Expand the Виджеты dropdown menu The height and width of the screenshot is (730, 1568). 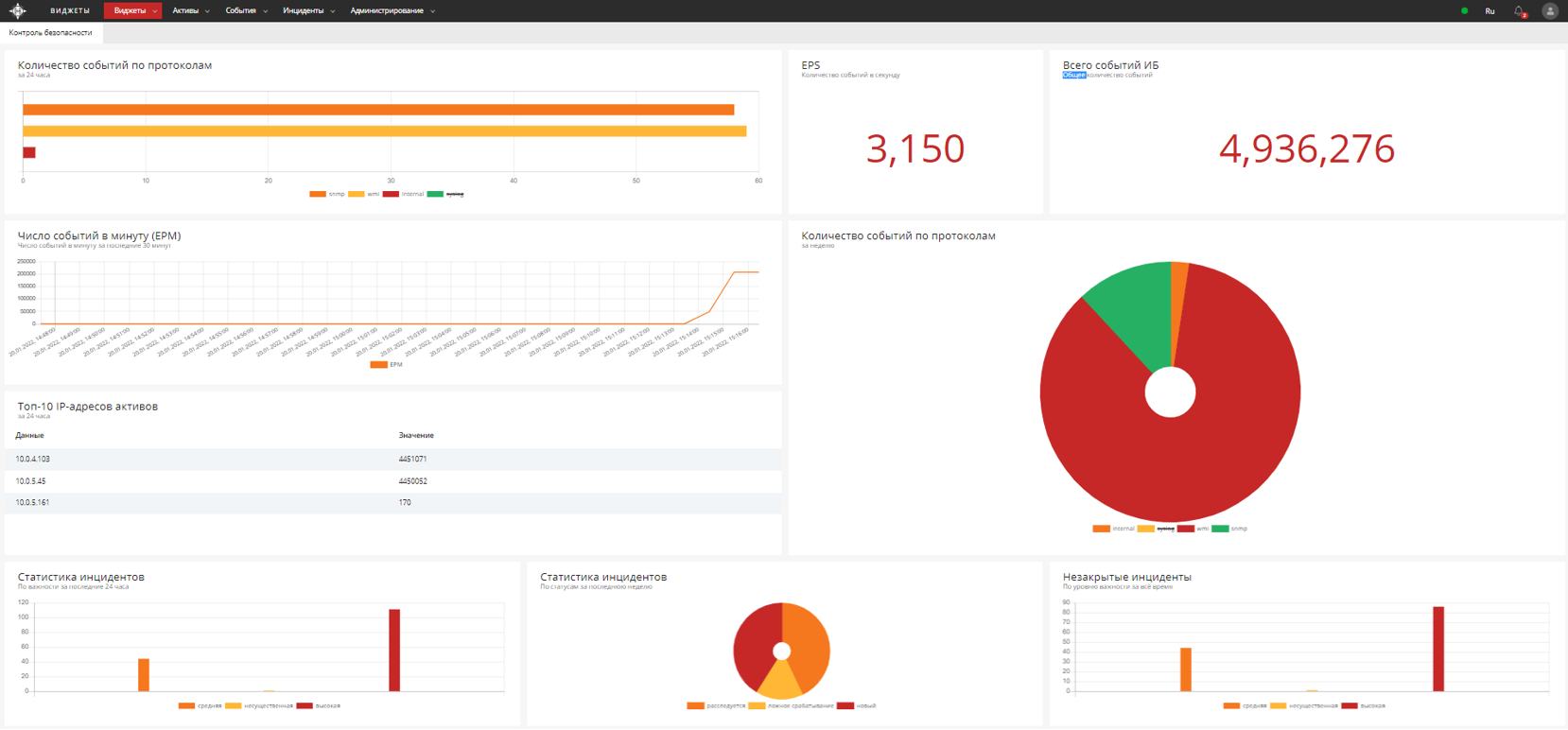[x=133, y=11]
